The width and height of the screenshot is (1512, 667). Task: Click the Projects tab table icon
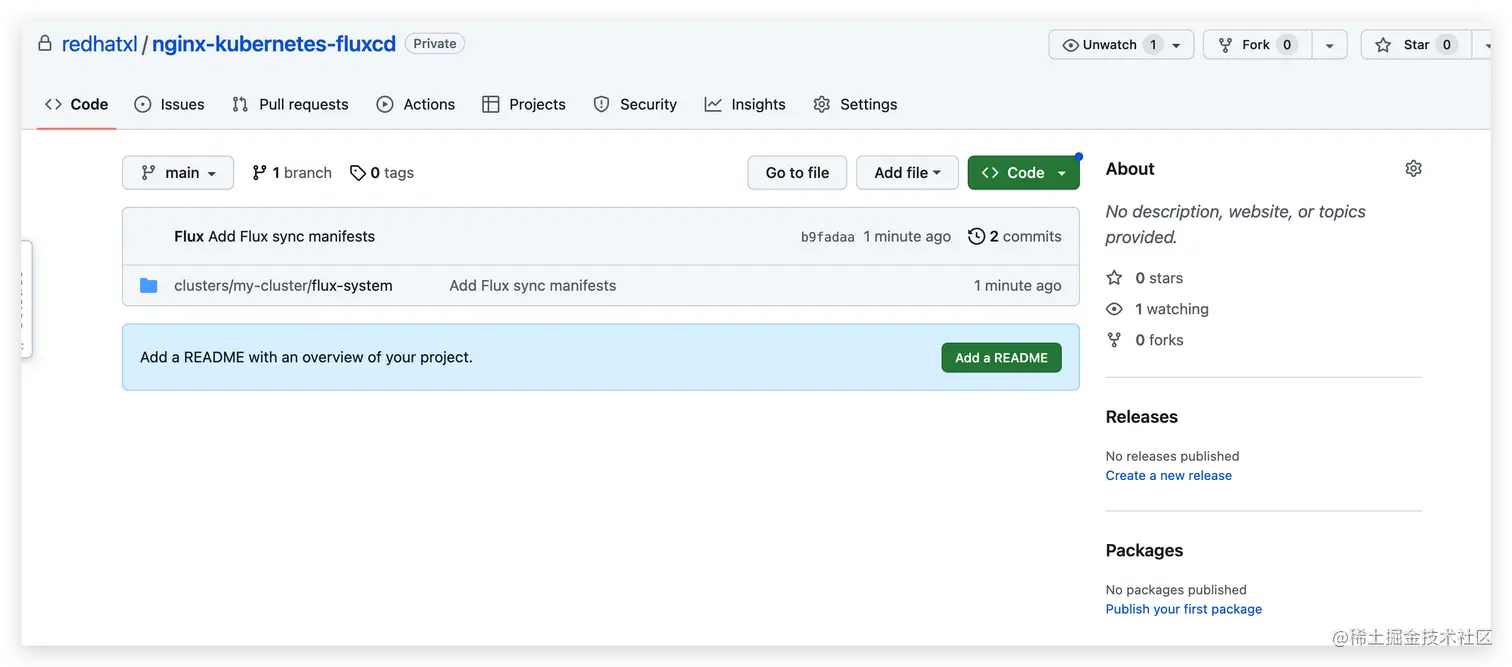tap(490, 104)
